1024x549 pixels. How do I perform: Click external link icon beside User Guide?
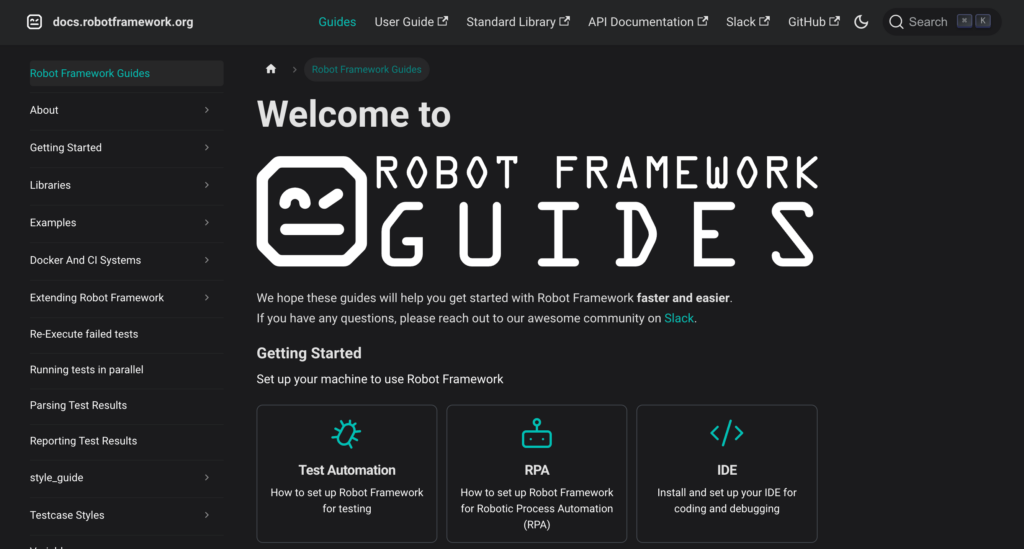tap(443, 21)
